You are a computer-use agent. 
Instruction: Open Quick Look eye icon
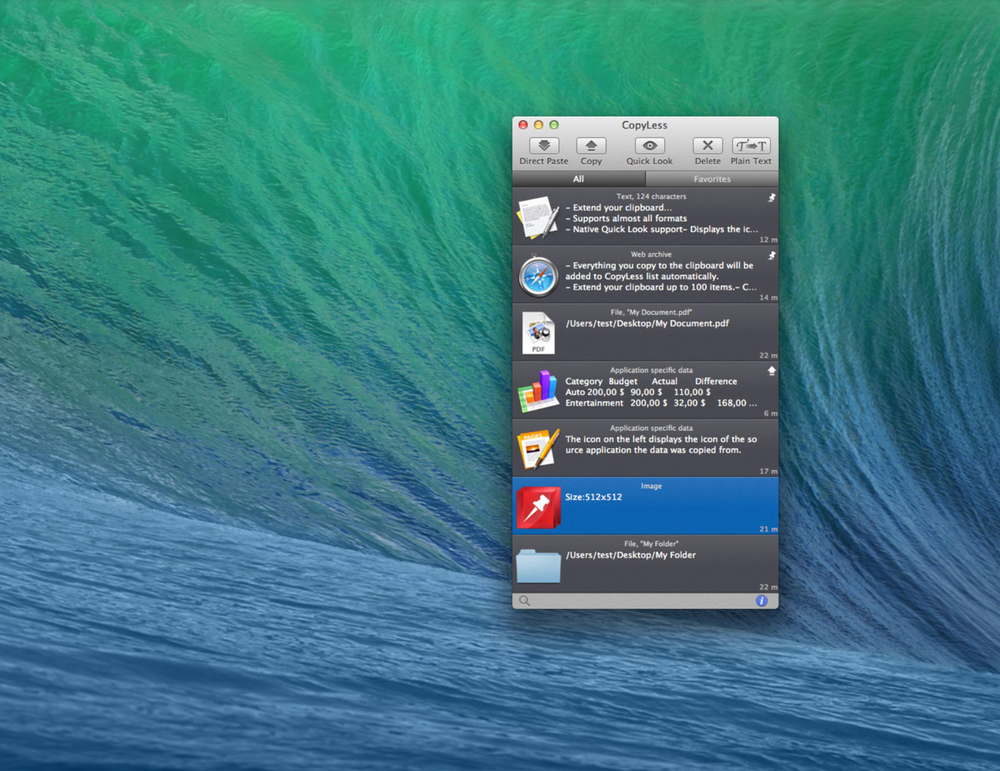click(x=649, y=145)
